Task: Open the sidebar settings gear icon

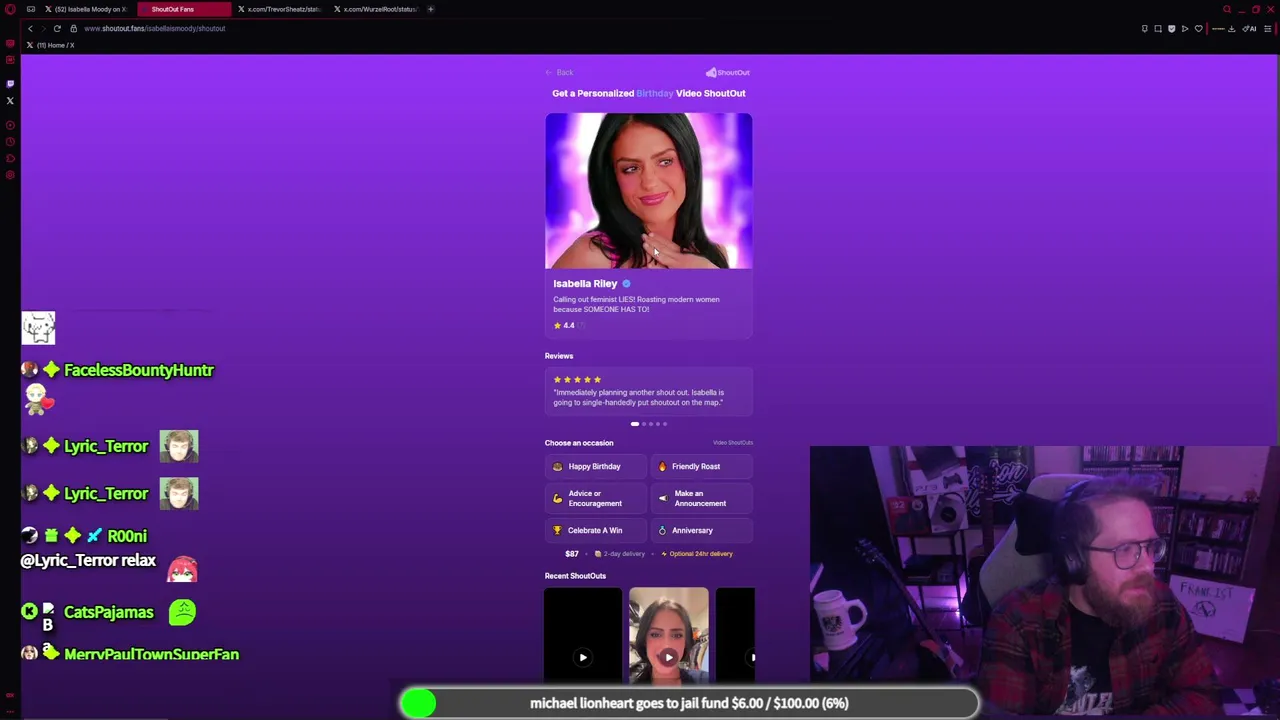Action: point(10,176)
